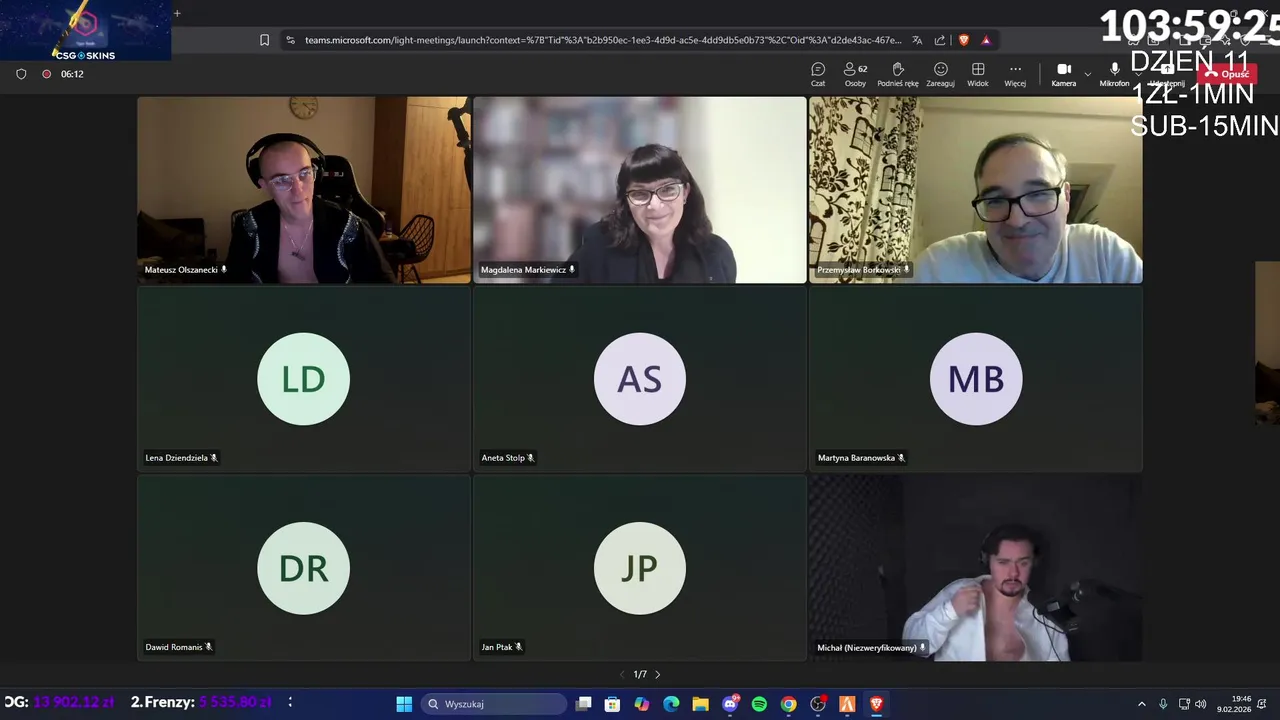
Task: Click the JP avatar of Jan Ptak
Action: (x=639, y=568)
